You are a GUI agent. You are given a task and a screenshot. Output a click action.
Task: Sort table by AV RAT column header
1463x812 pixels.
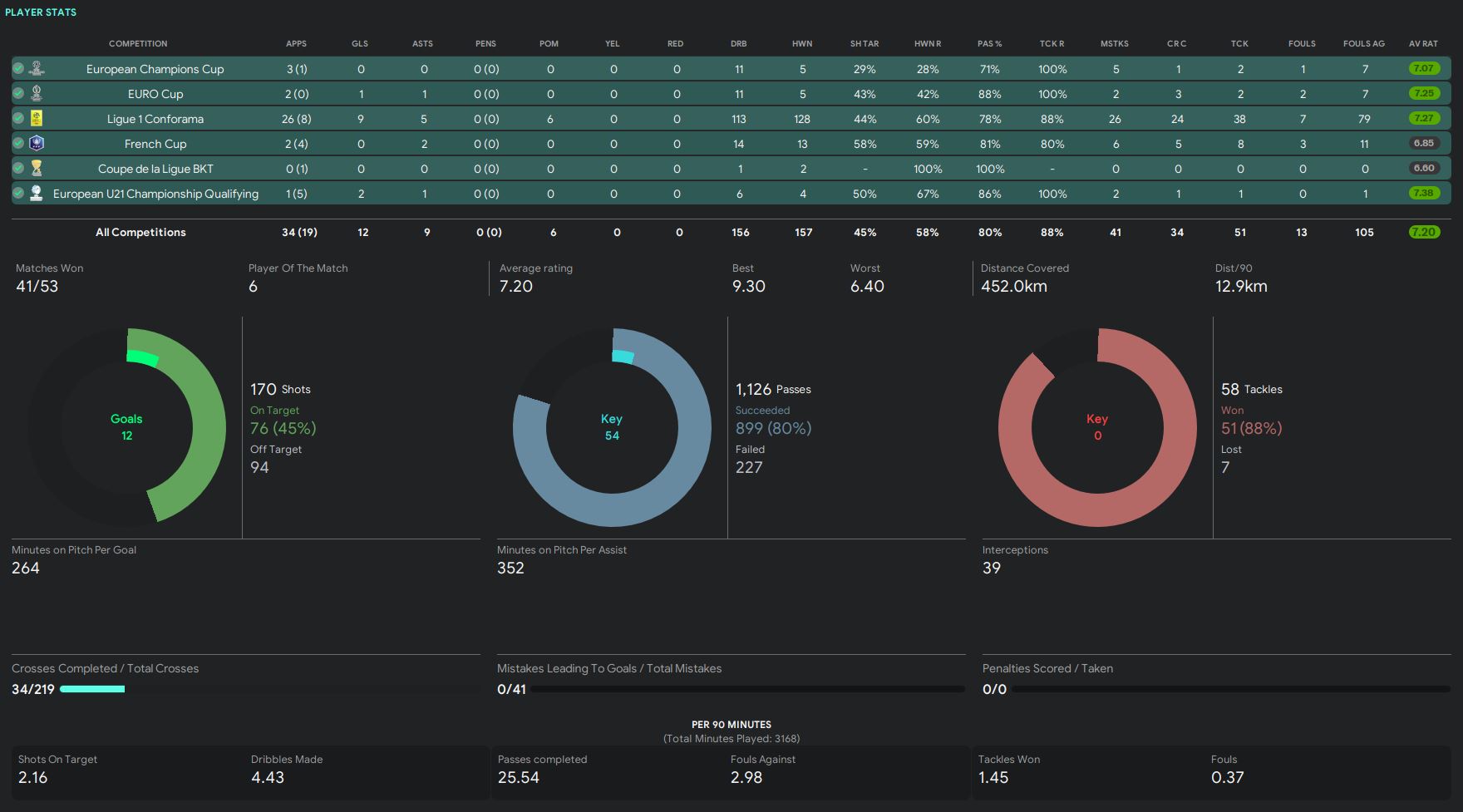click(1423, 43)
